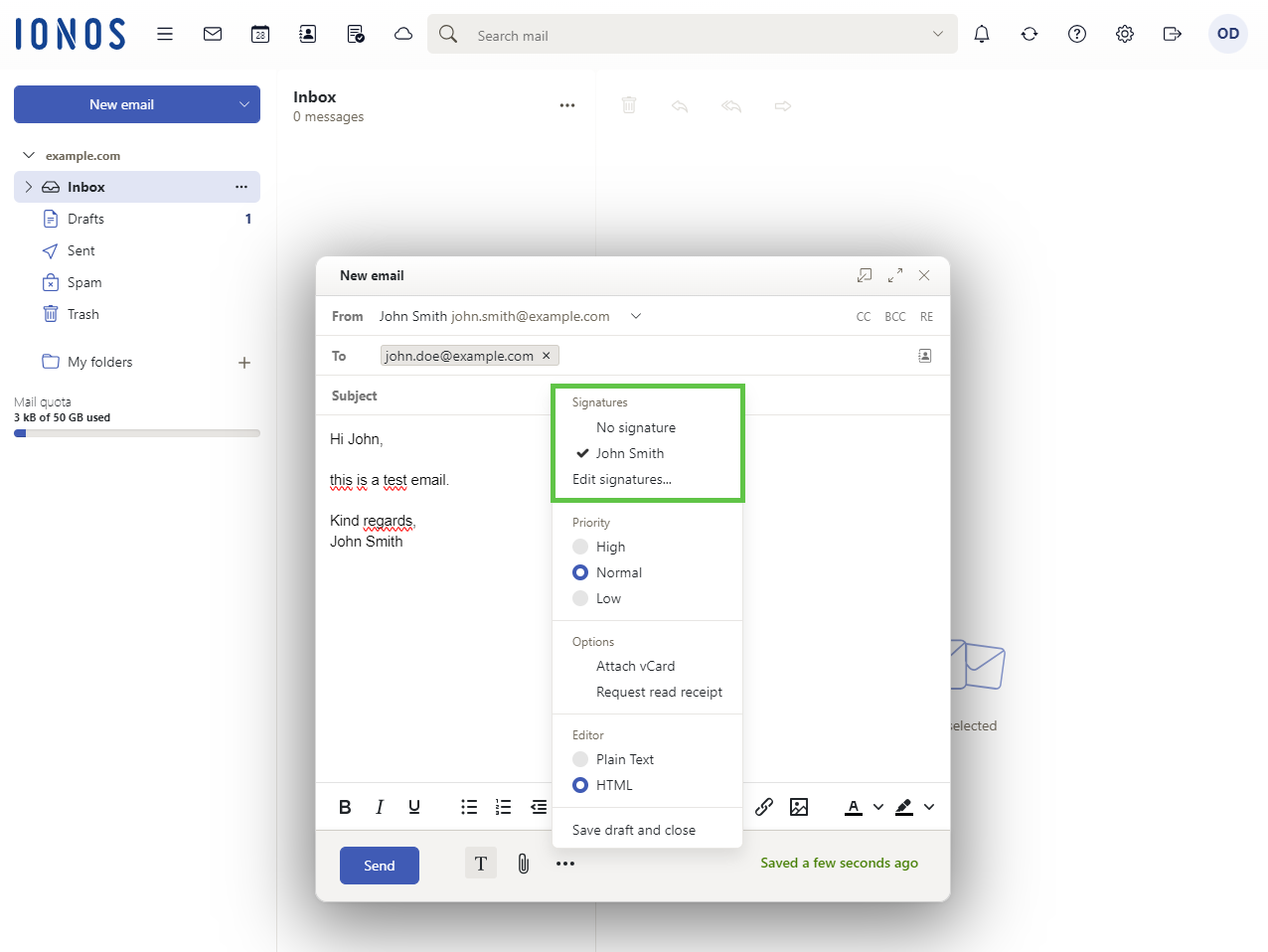1268x952 pixels.
Task: Click the notifications bell icon
Action: [982, 34]
